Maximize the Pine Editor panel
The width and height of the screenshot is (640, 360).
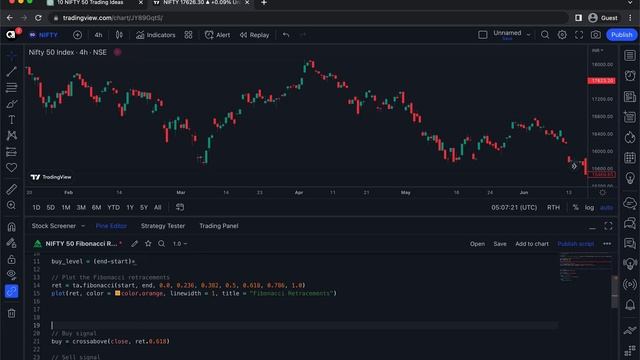point(609,226)
